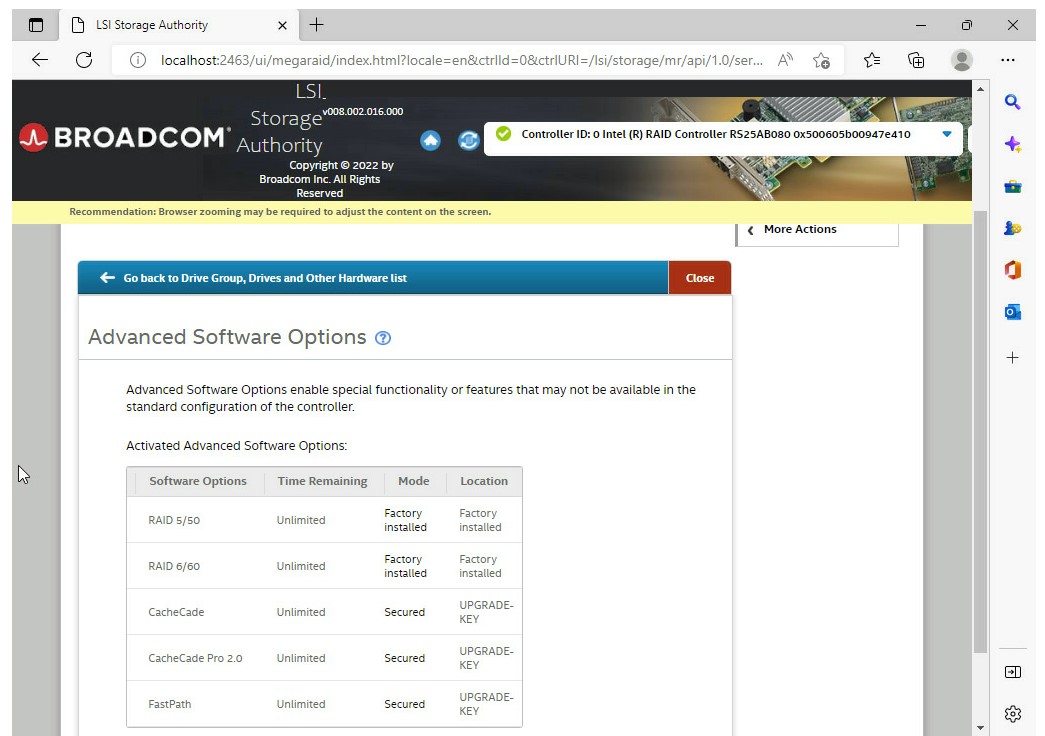Screen dimensions: 1045x736
Task: Click the browser Back arrow
Action: pos(40,60)
